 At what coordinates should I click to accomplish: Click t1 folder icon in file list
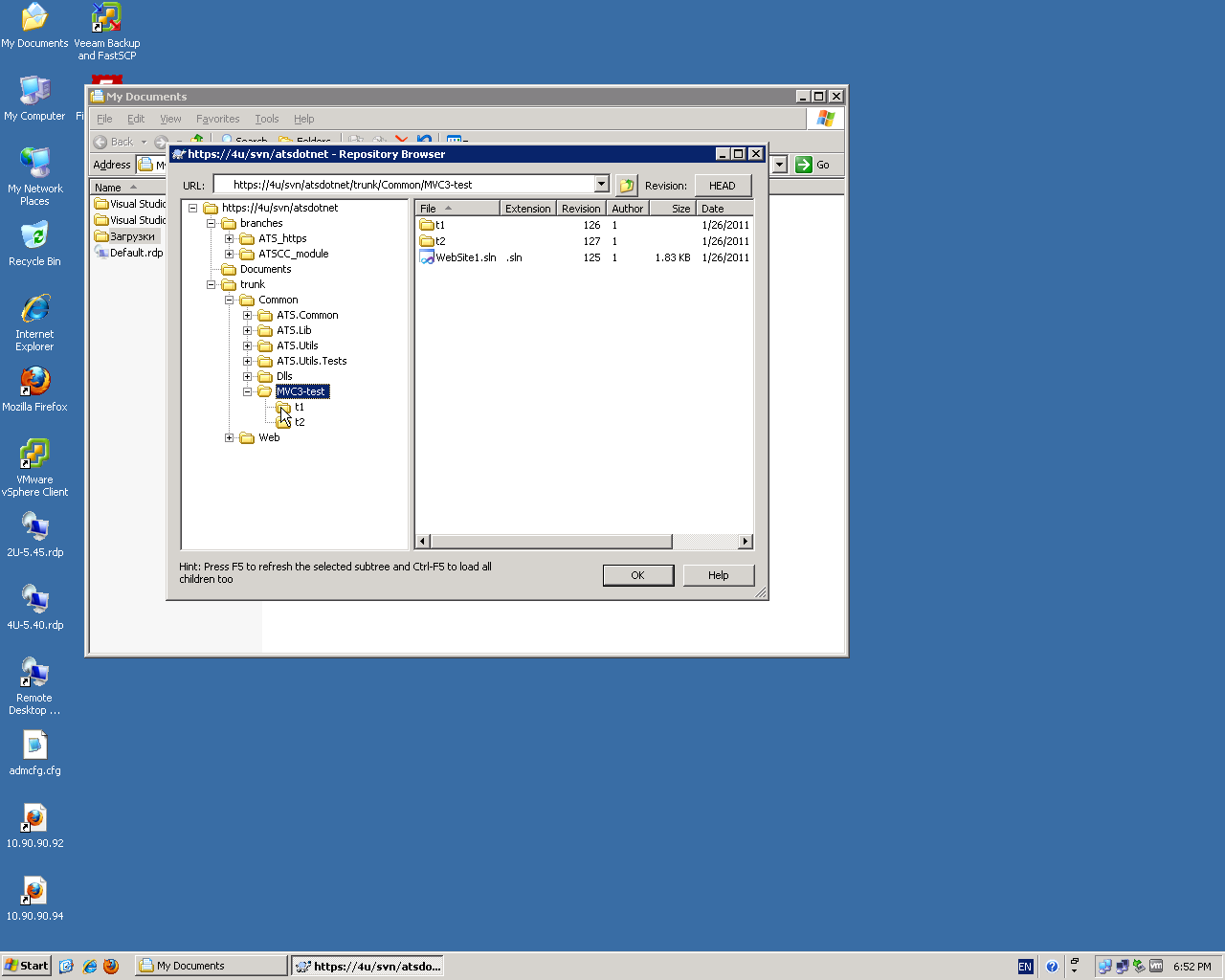click(427, 225)
